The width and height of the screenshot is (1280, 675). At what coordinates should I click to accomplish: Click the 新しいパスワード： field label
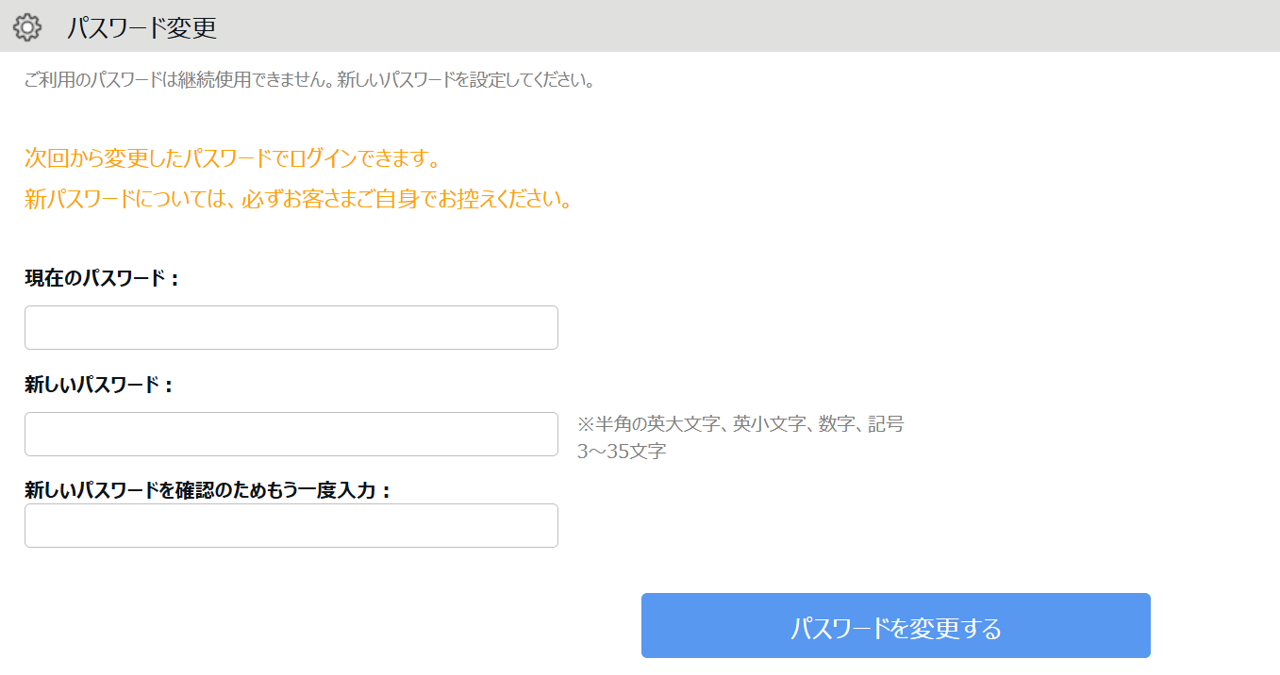click(99, 385)
